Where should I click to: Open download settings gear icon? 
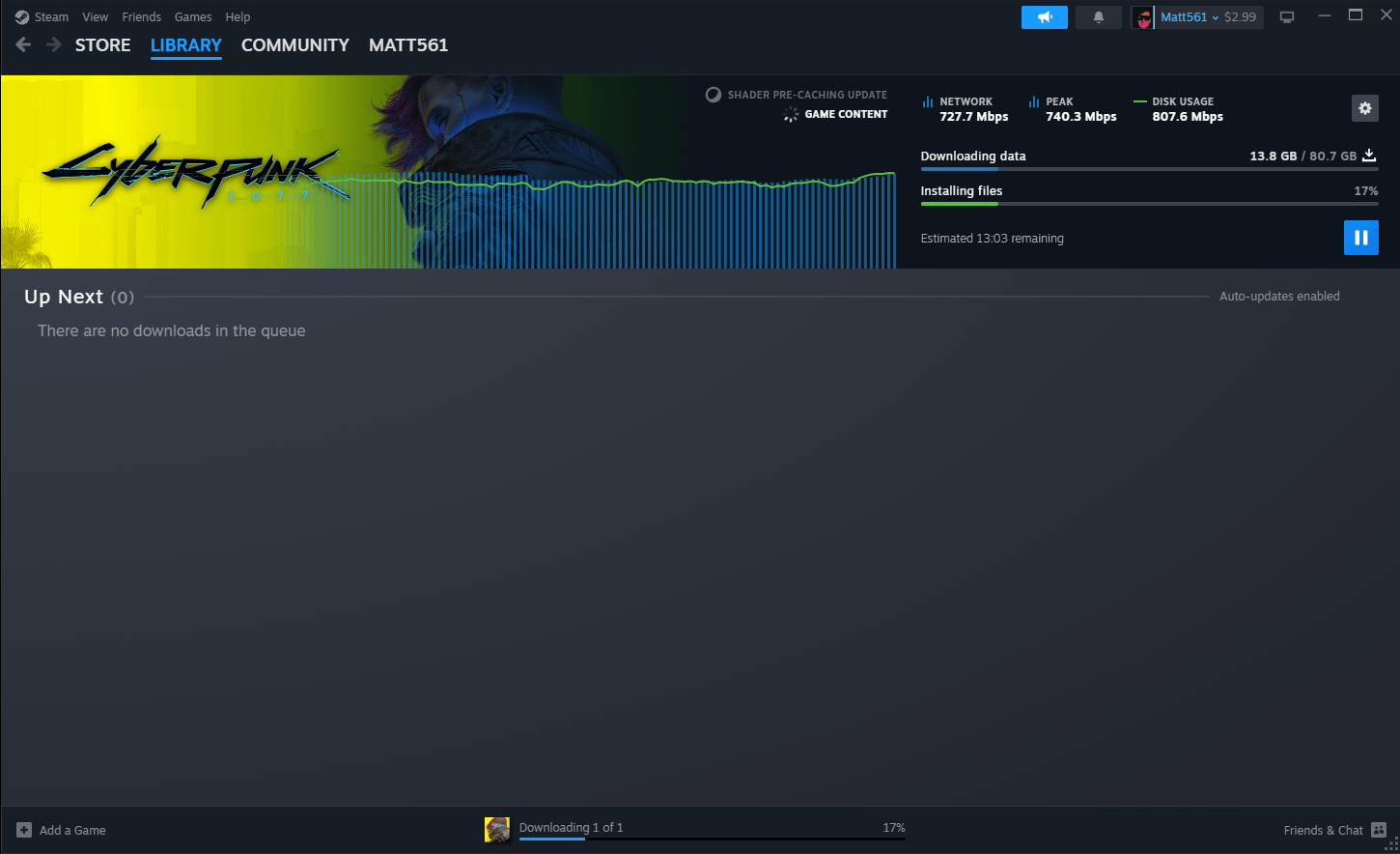point(1364,108)
